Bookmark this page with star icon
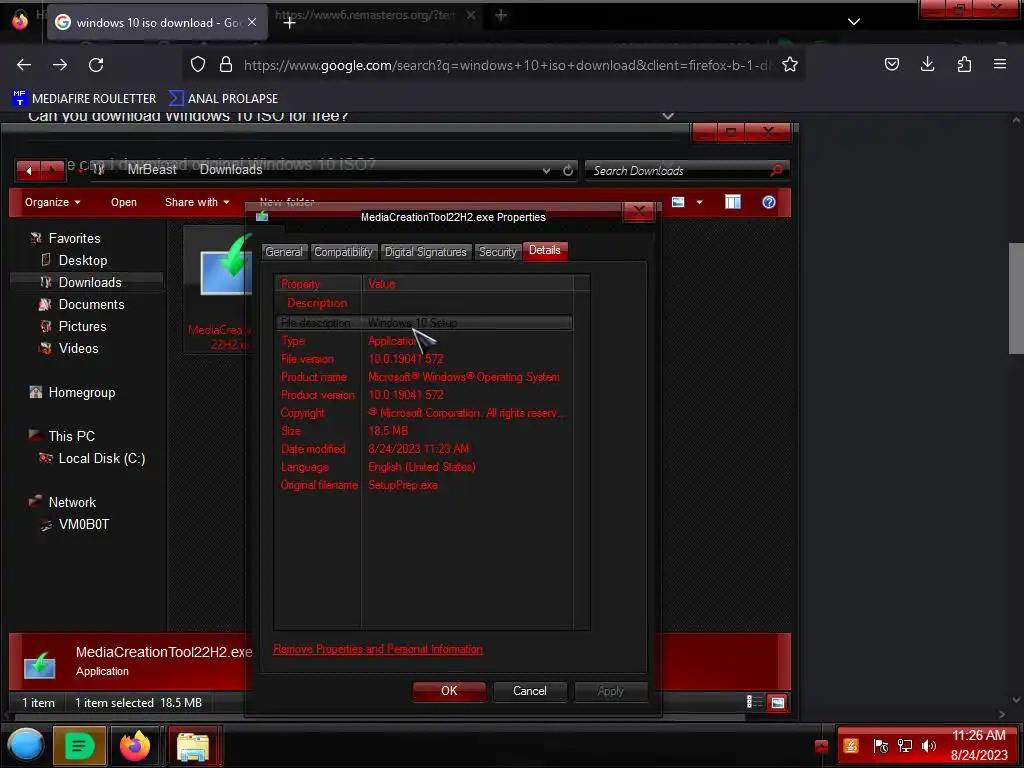The width and height of the screenshot is (1024, 768). click(790, 64)
